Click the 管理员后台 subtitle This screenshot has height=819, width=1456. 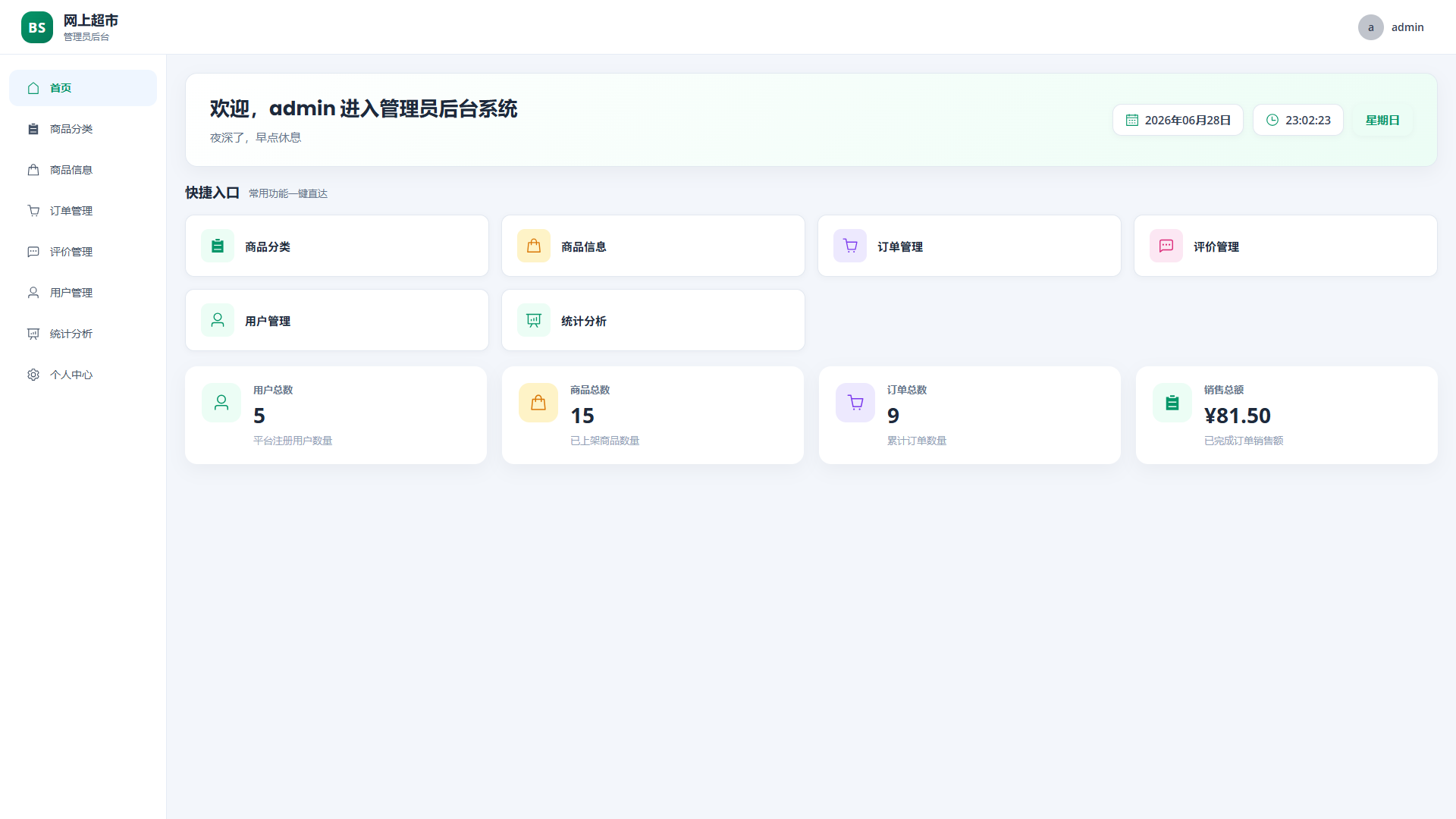tap(86, 36)
